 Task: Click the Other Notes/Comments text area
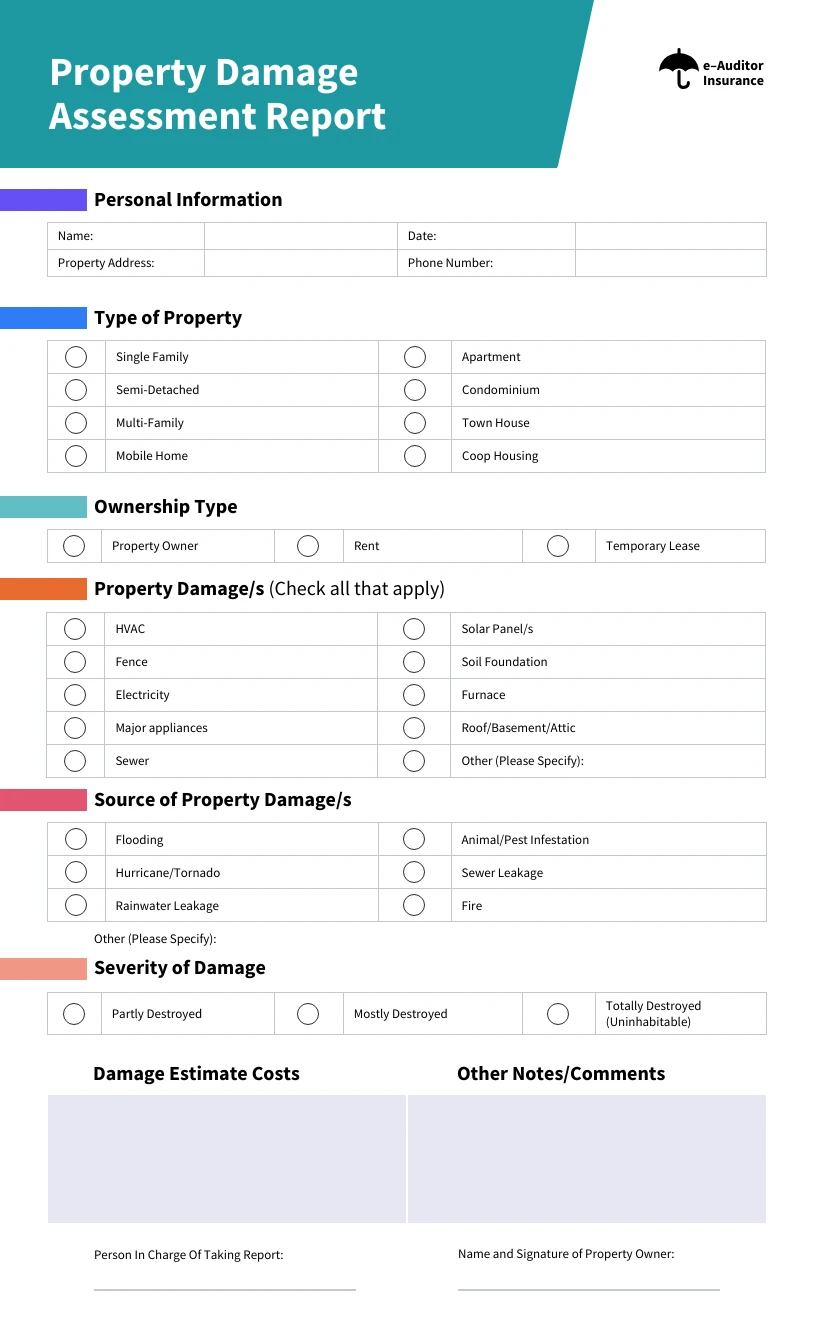point(587,1159)
